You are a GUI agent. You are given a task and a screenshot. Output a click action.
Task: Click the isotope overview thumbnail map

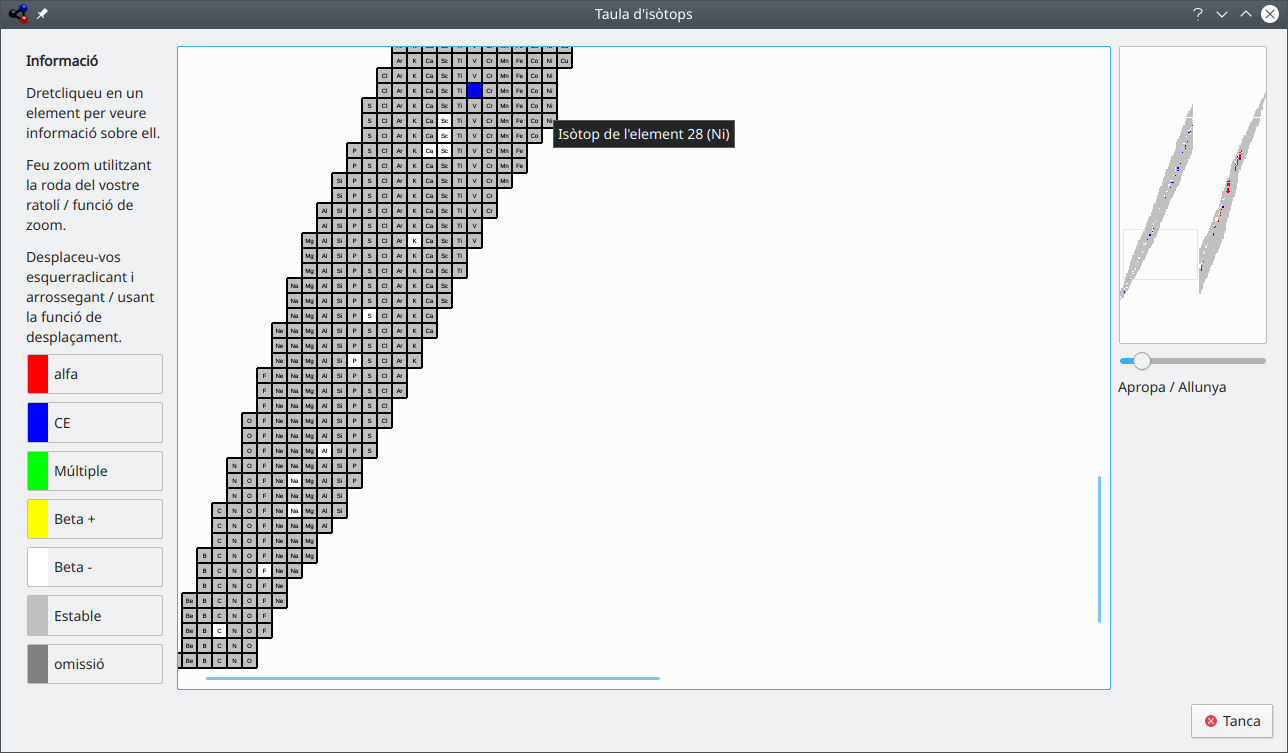pos(1192,195)
